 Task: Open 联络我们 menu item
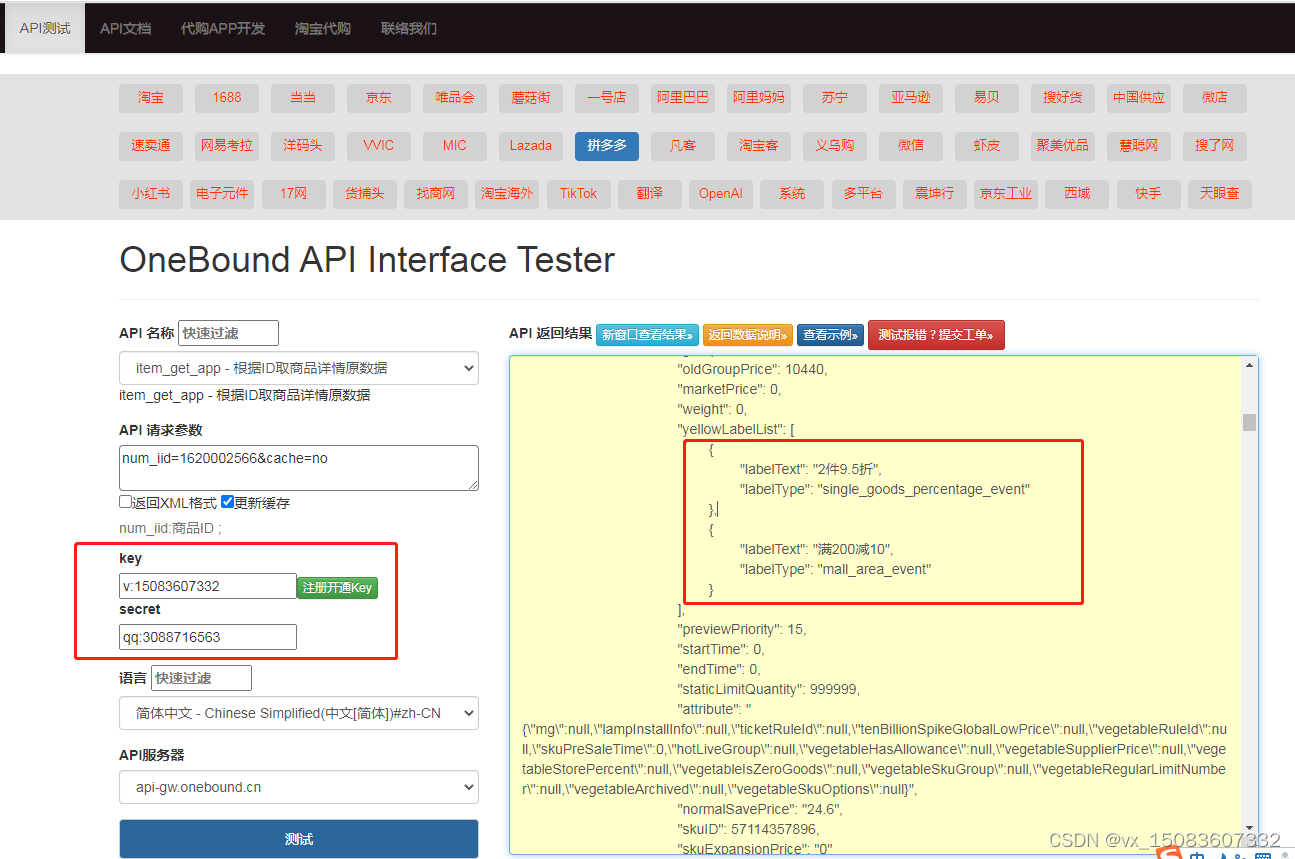coord(409,28)
